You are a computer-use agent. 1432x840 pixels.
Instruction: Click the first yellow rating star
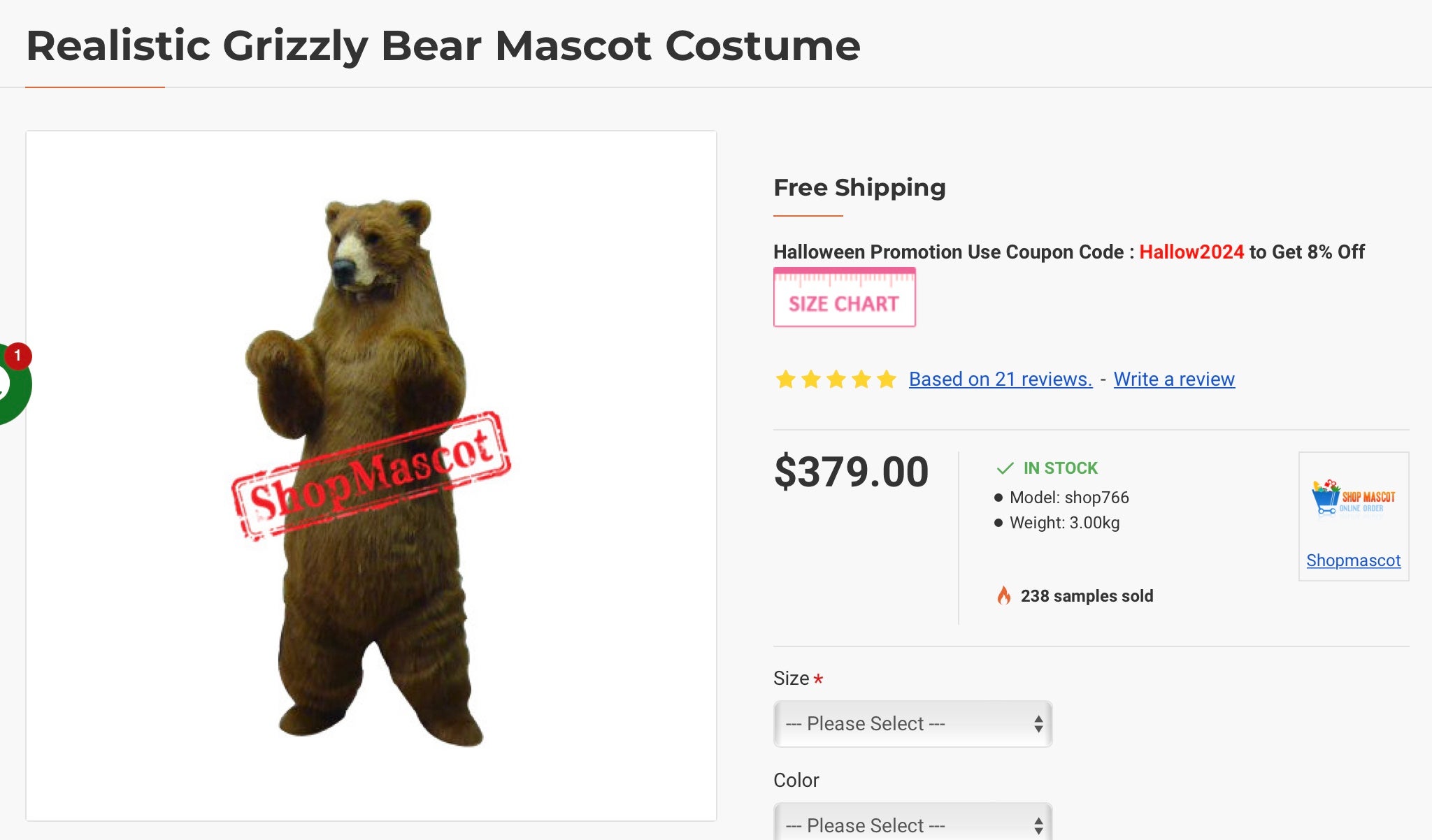tap(785, 379)
